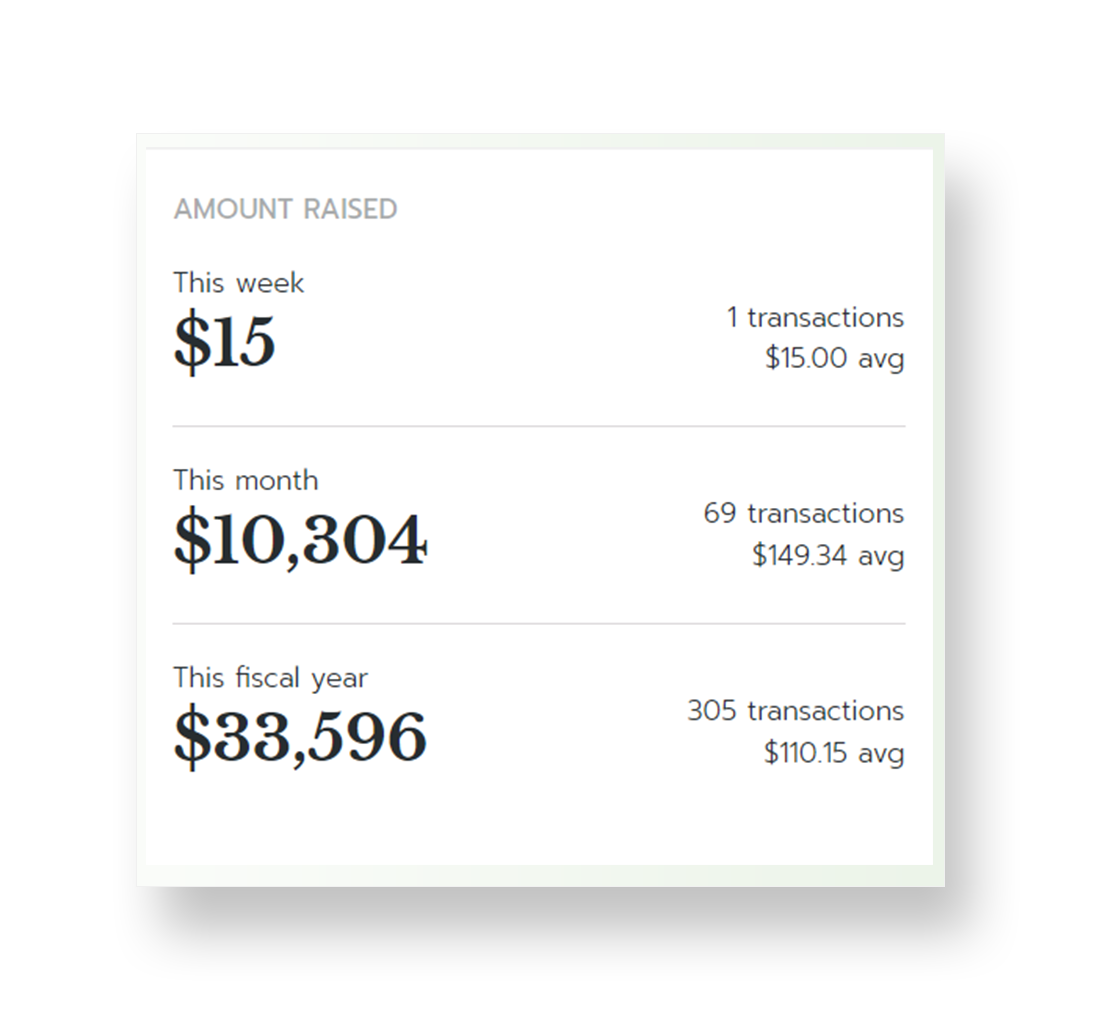Select the This month label
The width and height of the screenshot is (1113, 1032).
point(245,480)
